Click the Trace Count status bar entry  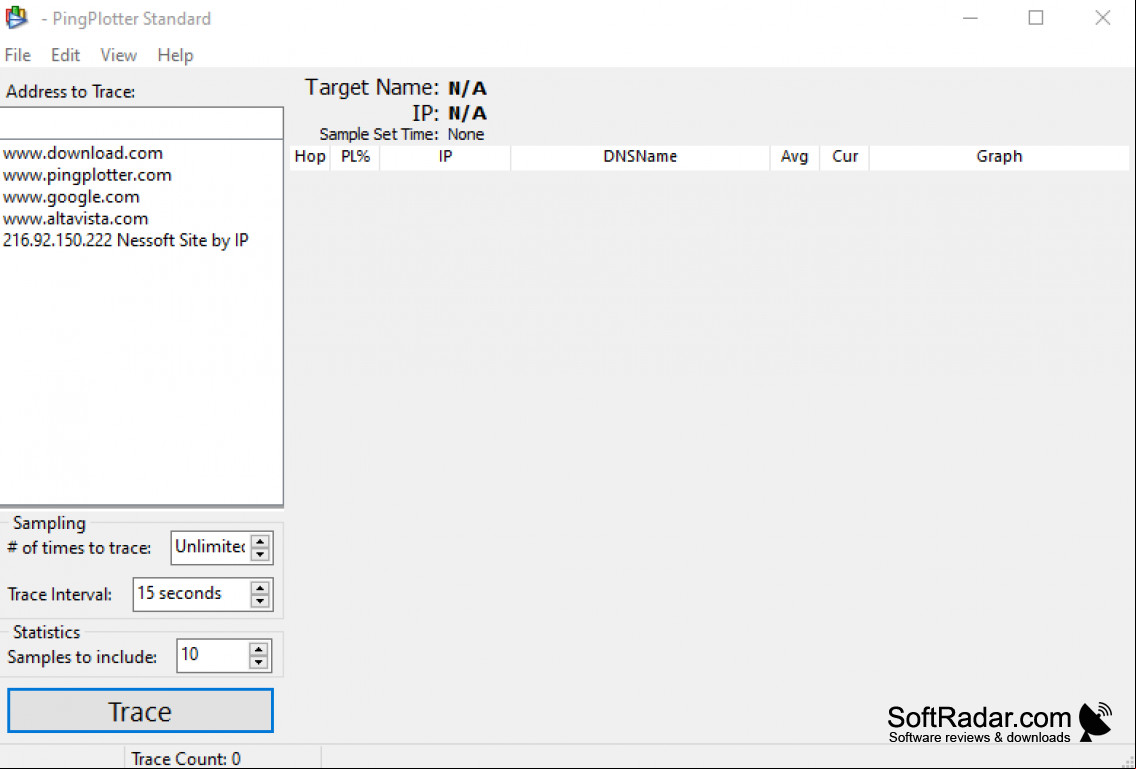point(186,759)
